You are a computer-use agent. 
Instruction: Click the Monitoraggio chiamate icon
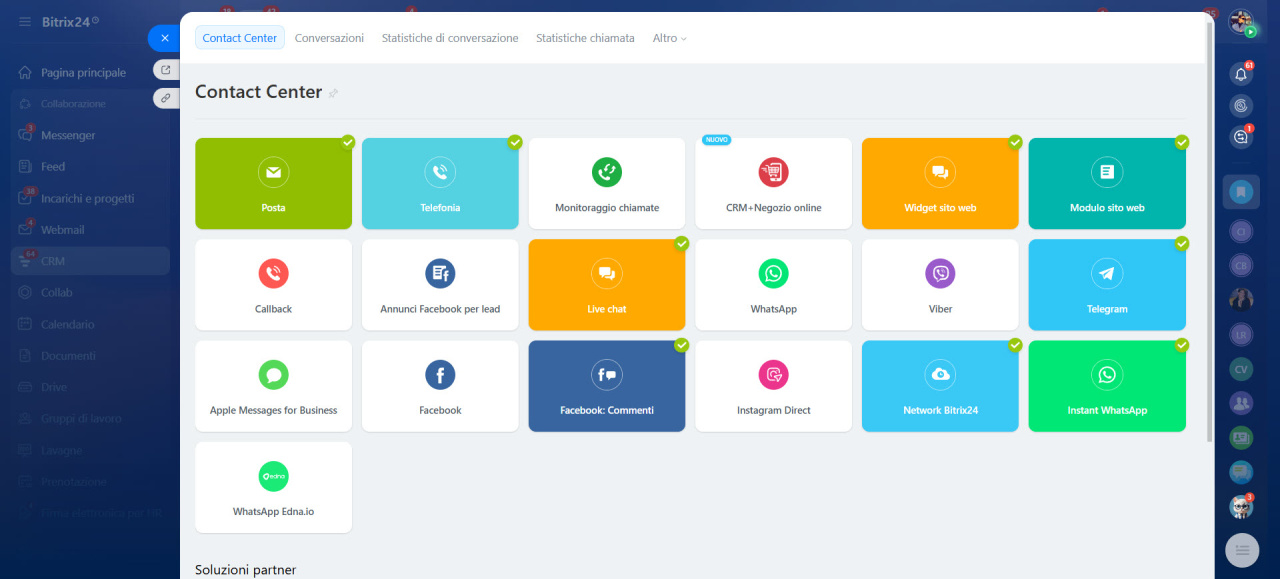tap(606, 172)
